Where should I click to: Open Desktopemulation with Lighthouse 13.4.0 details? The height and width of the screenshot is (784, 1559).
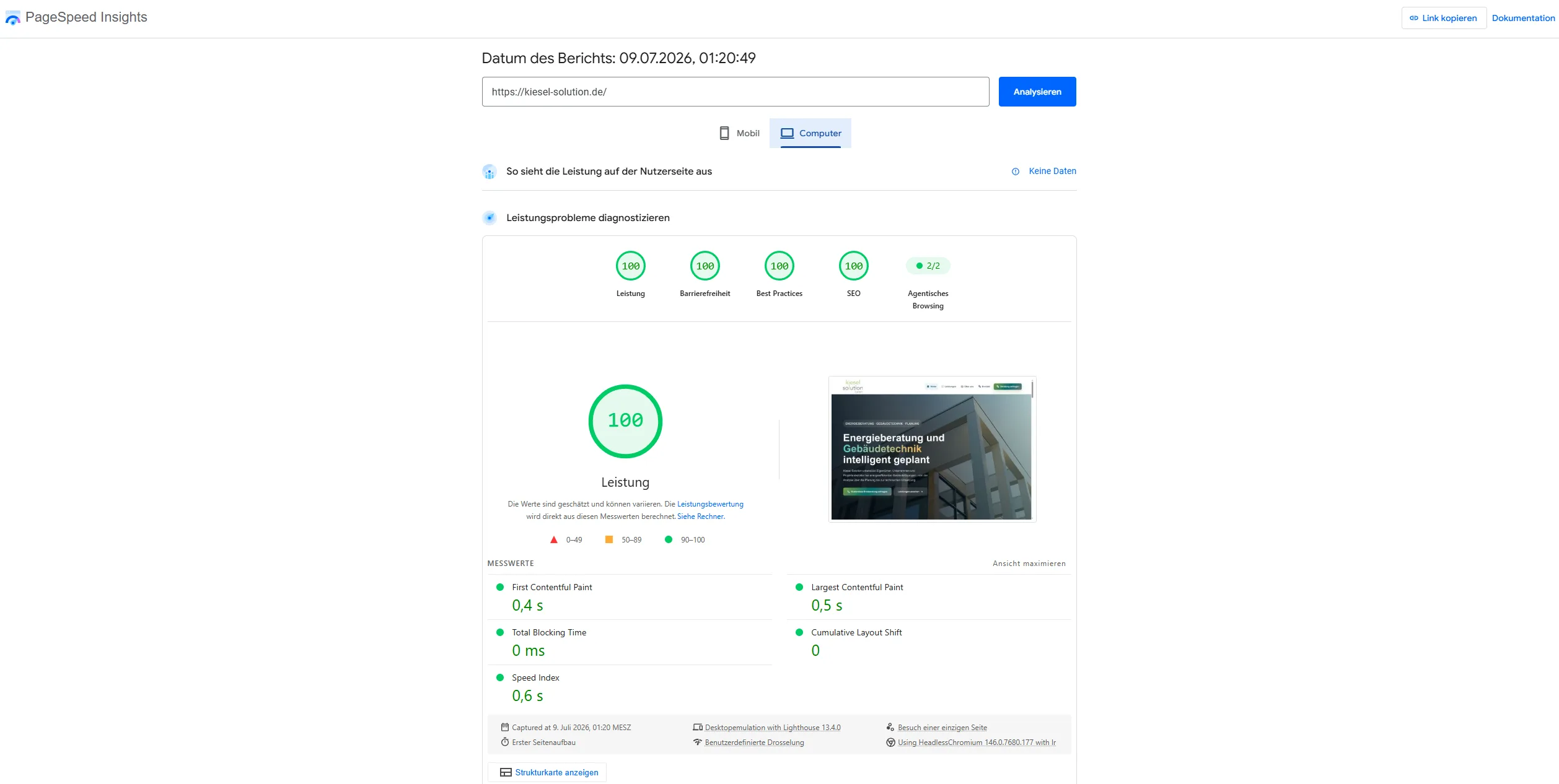coord(773,728)
